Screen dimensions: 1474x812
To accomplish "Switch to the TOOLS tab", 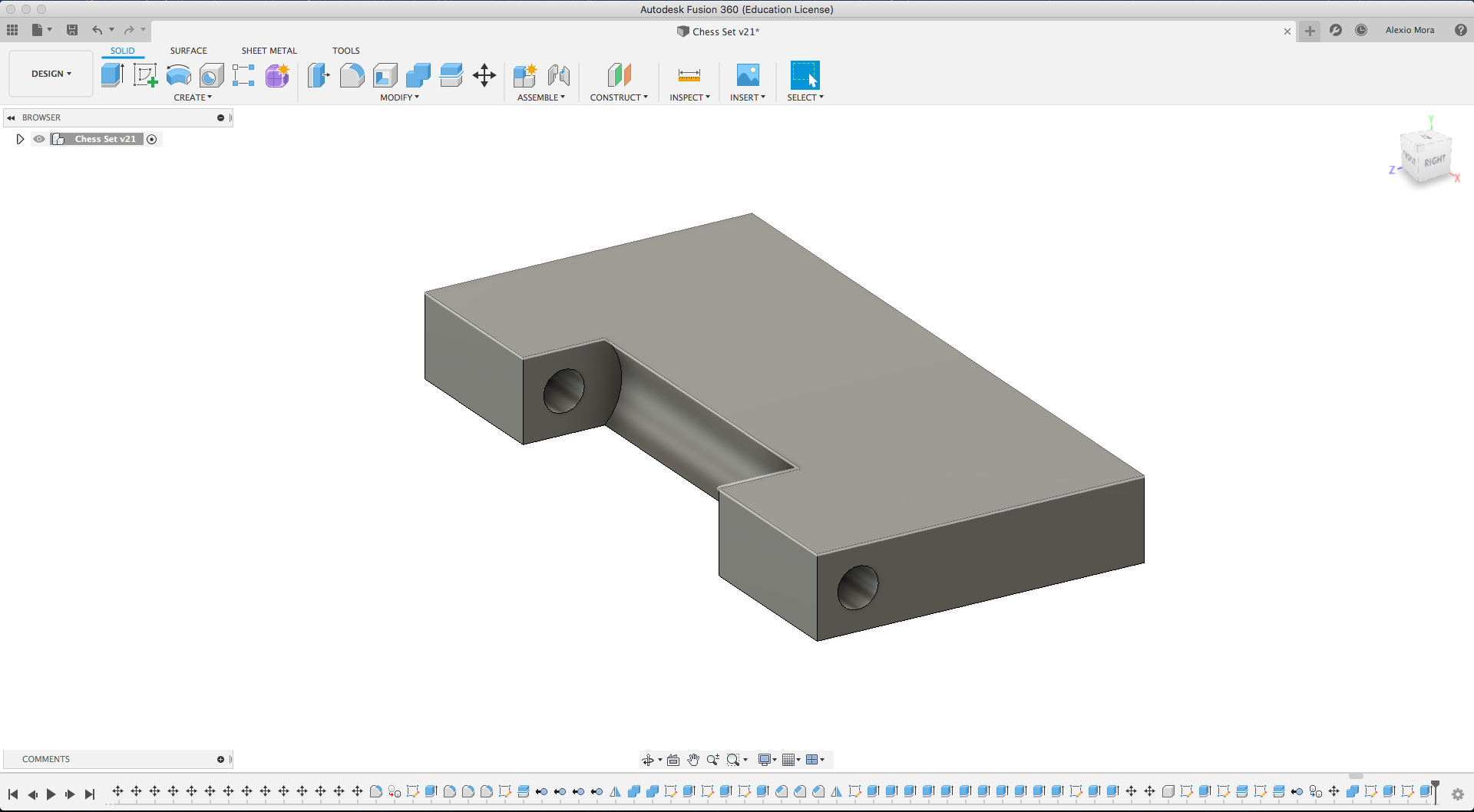I will [346, 51].
